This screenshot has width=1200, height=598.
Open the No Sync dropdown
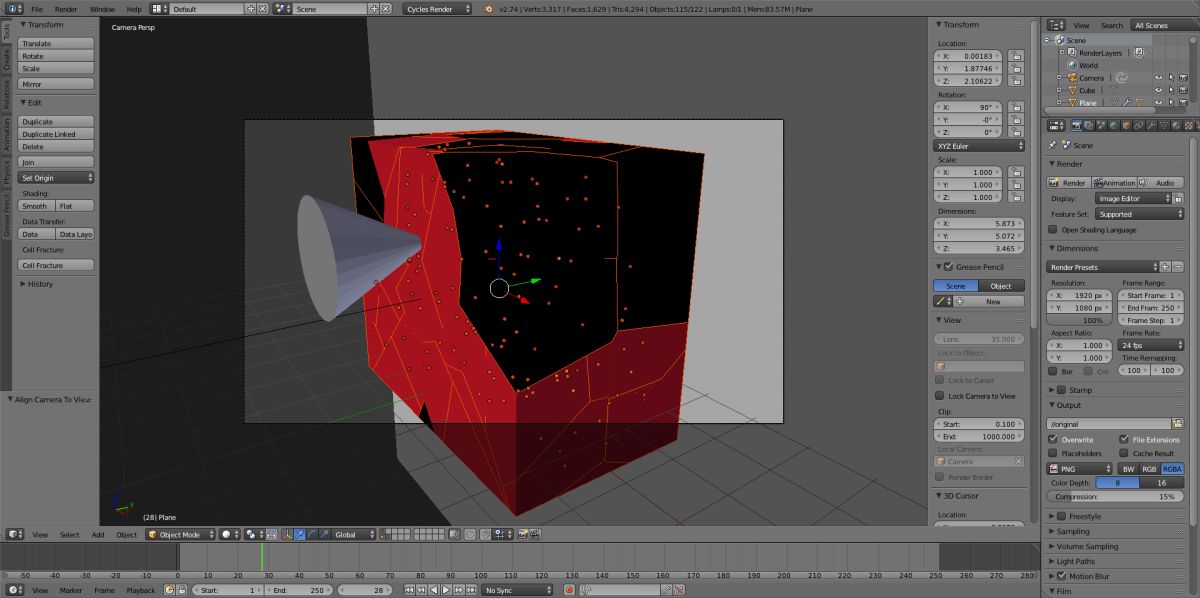(517, 590)
